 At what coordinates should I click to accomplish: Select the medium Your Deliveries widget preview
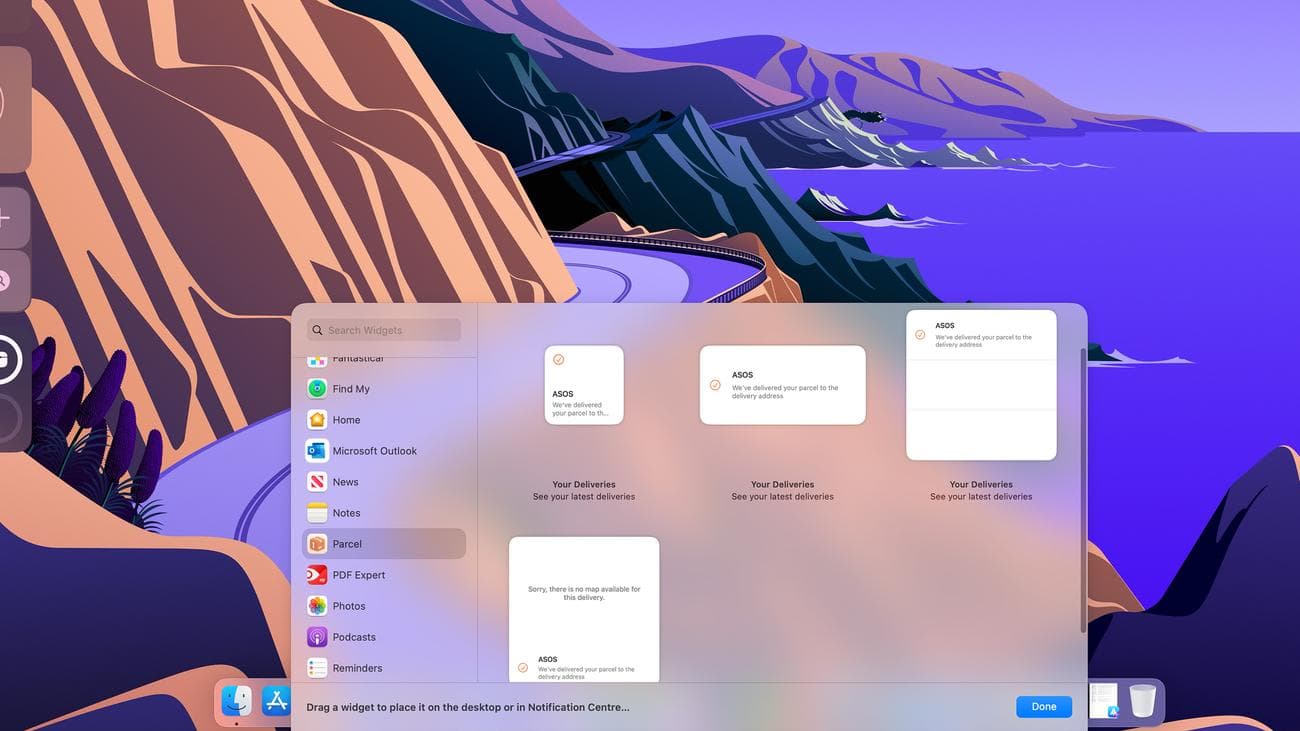click(782, 384)
